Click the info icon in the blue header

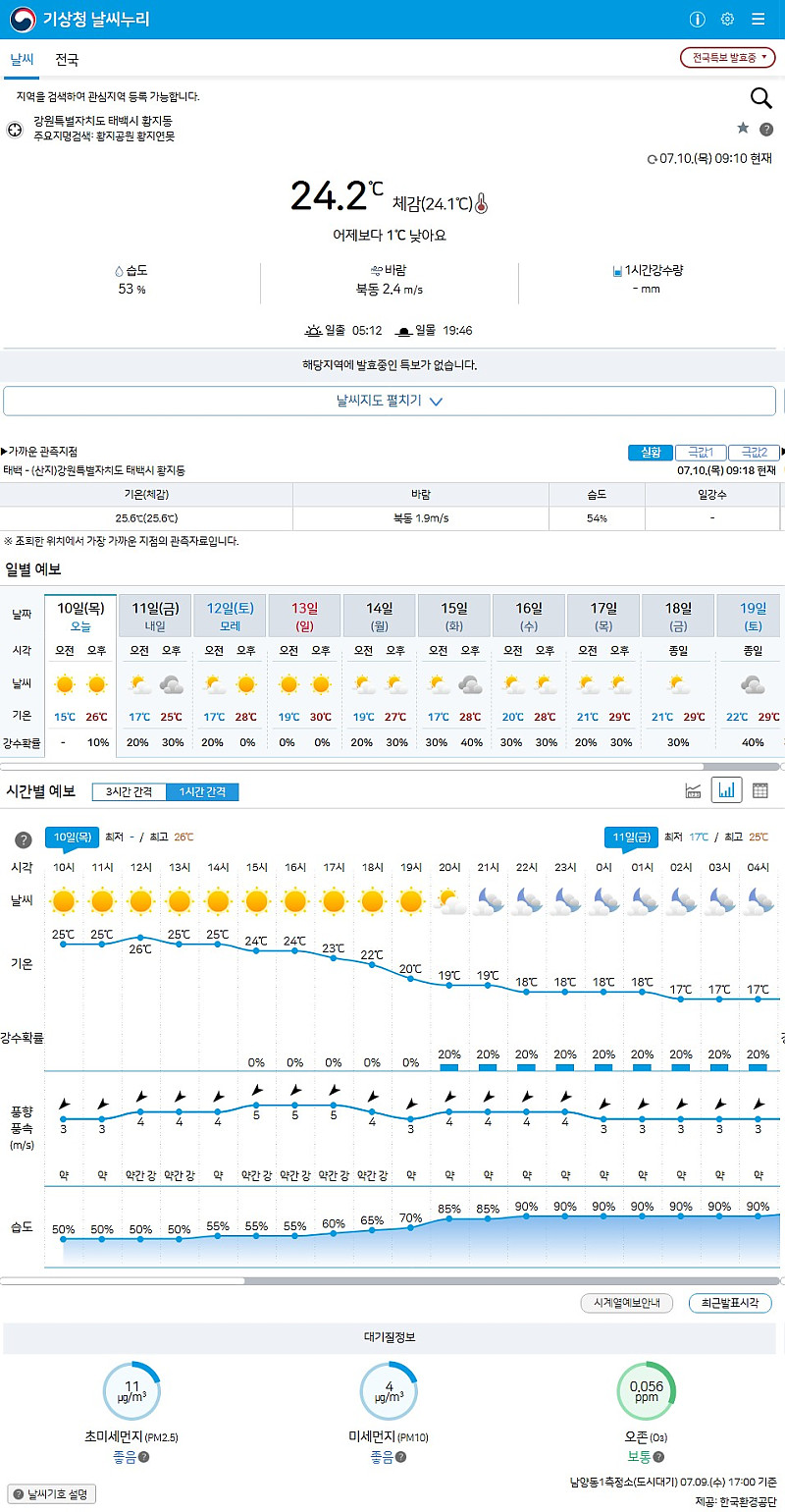697,19
